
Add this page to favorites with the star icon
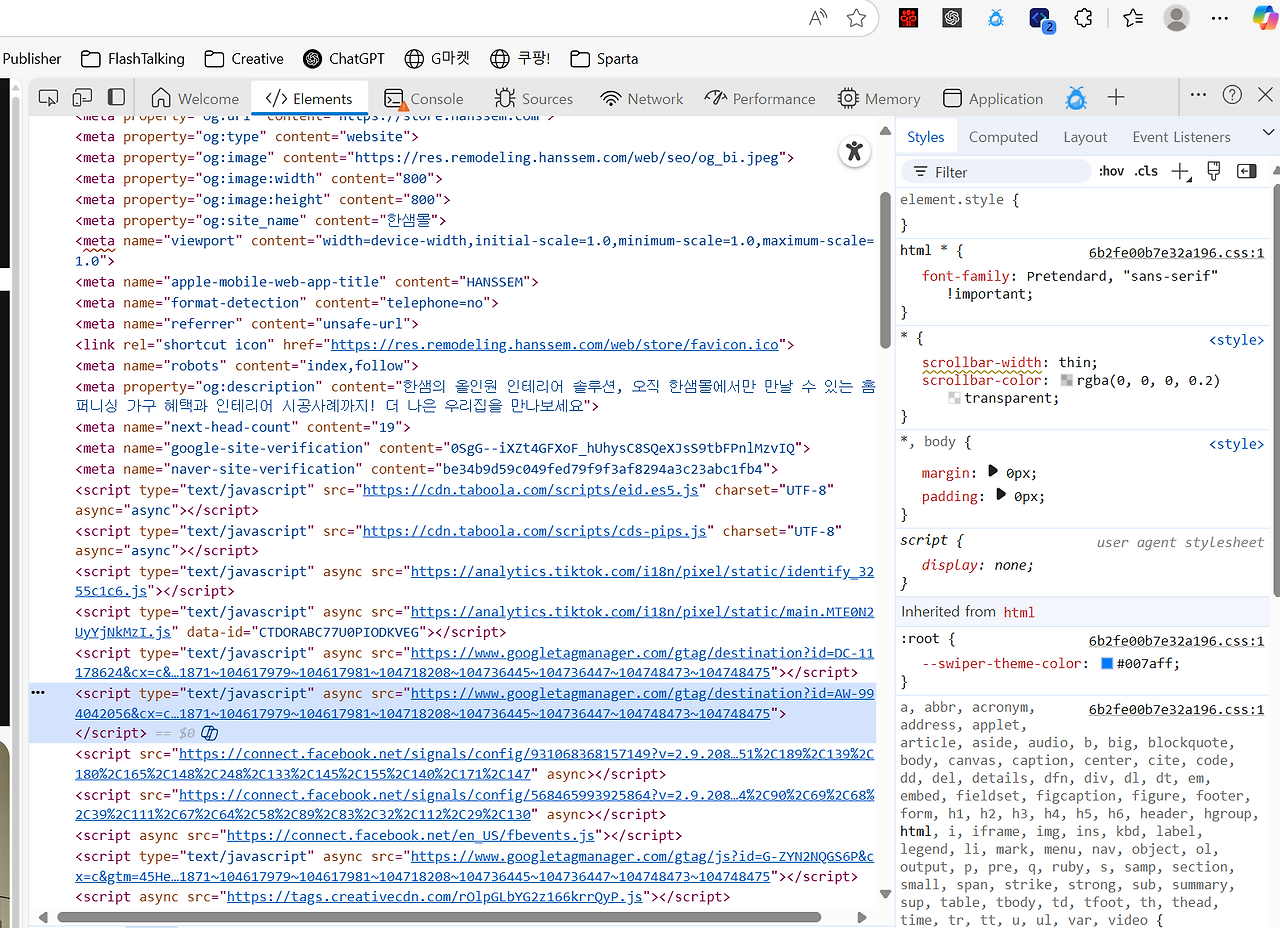(x=856, y=18)
